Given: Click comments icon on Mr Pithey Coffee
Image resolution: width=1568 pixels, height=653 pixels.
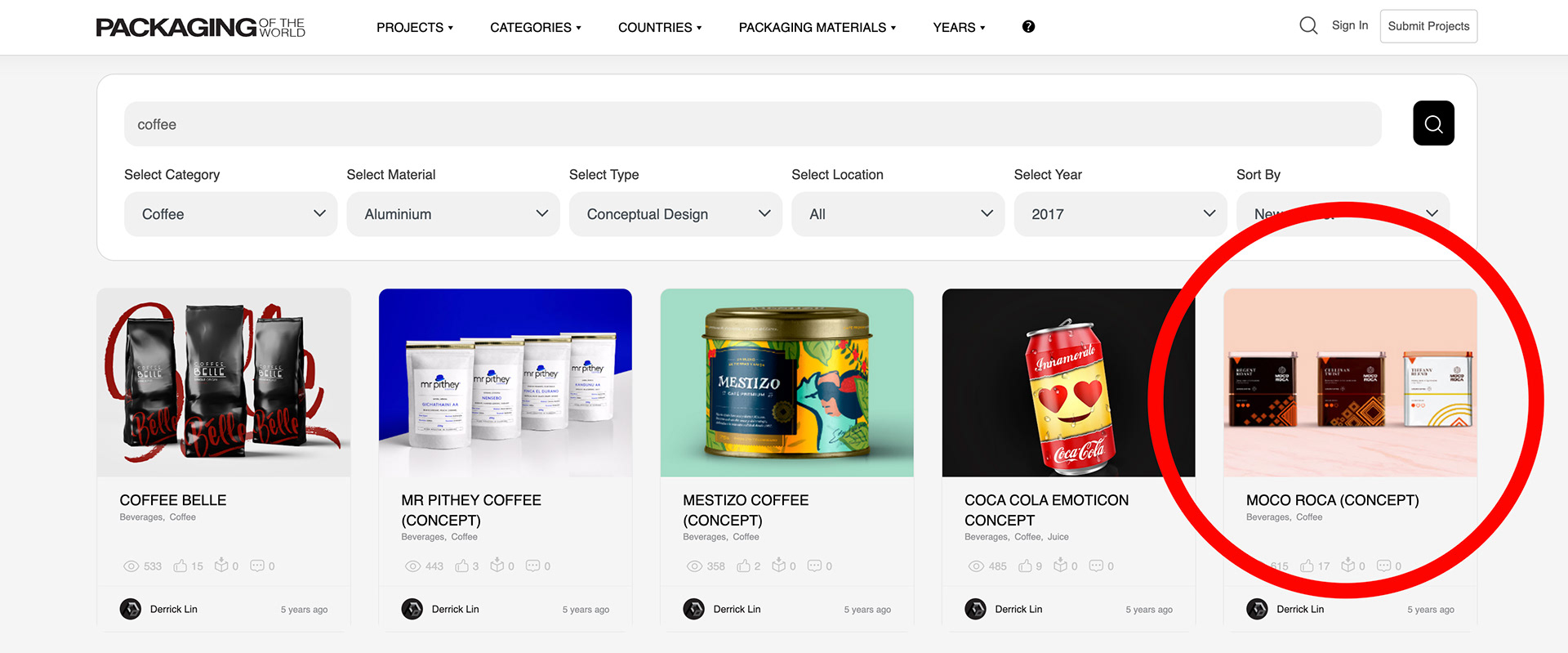Looking at the screenshot, I should [532, 566].
